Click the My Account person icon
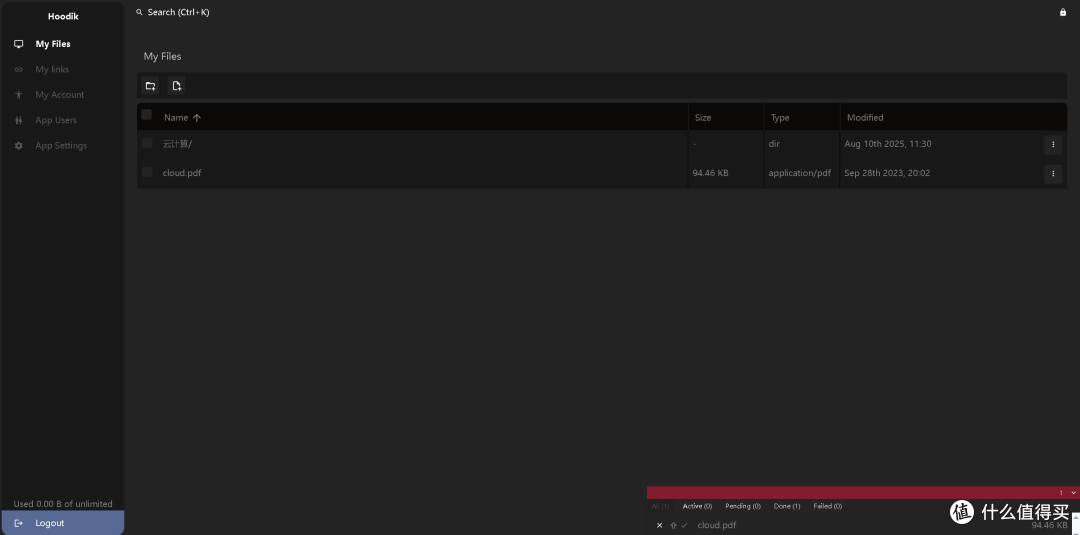This screenshot has width=1080, height=535. (x=19, y=95)
